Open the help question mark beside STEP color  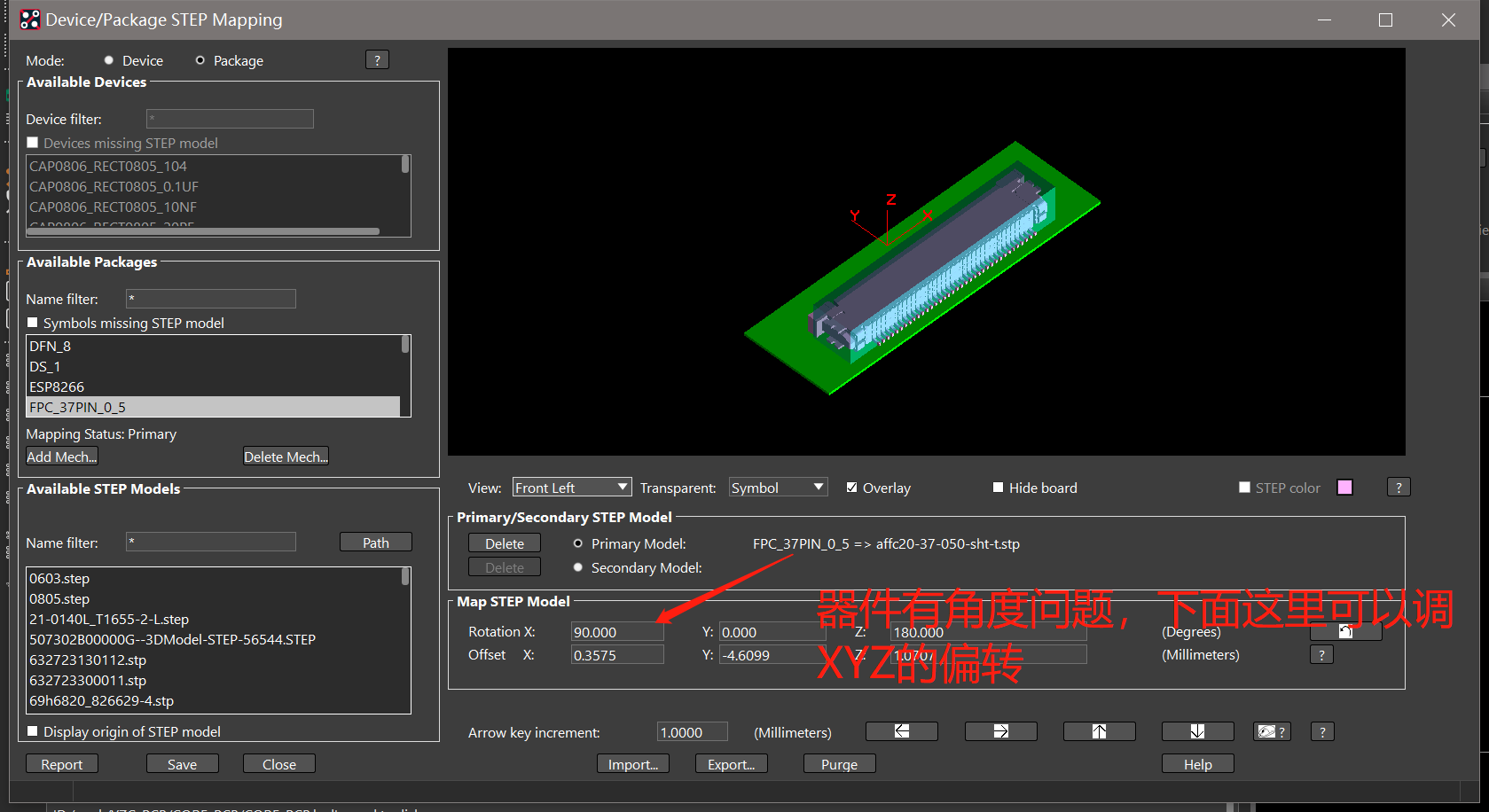coord(1399,488)
